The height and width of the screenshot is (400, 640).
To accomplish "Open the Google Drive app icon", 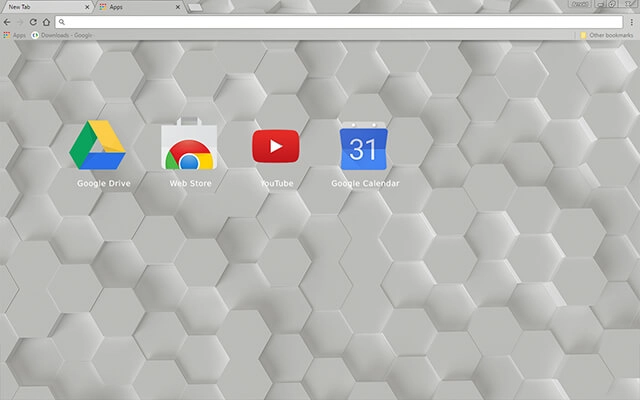I will coord(97,144).
